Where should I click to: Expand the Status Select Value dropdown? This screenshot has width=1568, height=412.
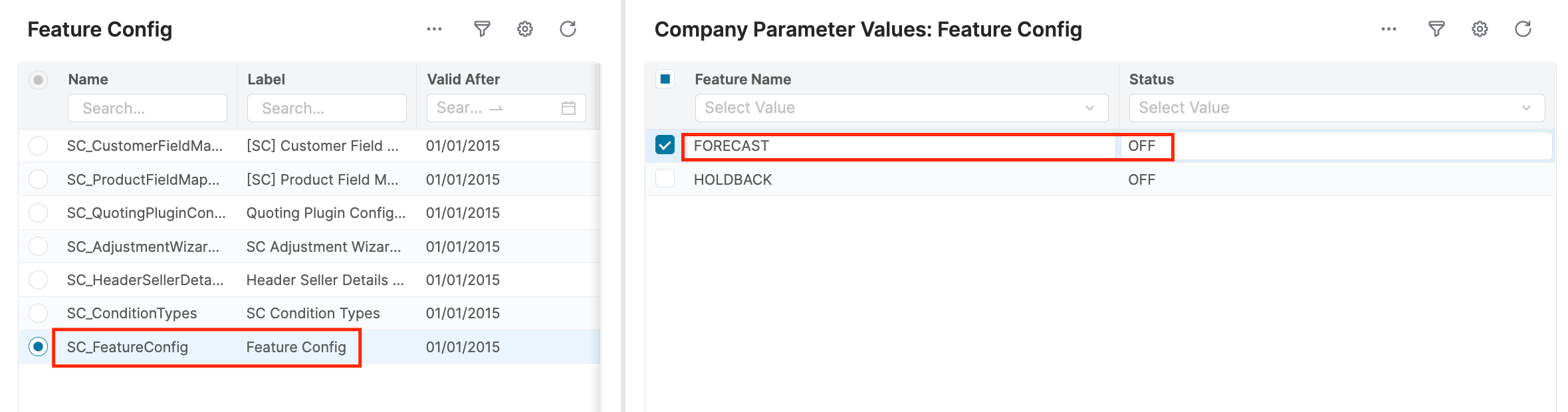pos(1336,108)
